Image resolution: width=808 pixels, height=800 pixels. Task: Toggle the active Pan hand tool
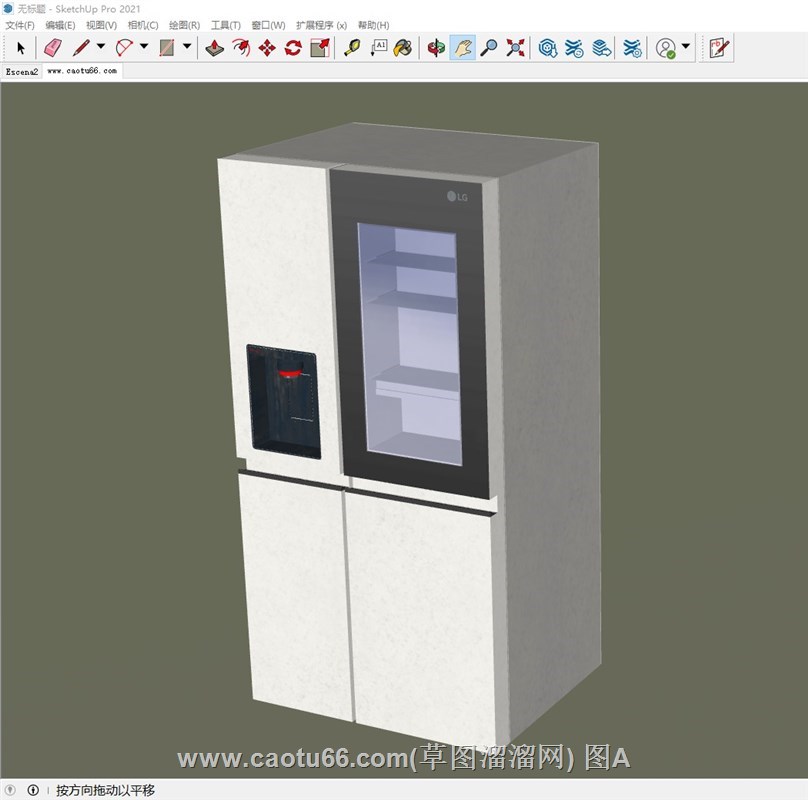tap(462, 47)
